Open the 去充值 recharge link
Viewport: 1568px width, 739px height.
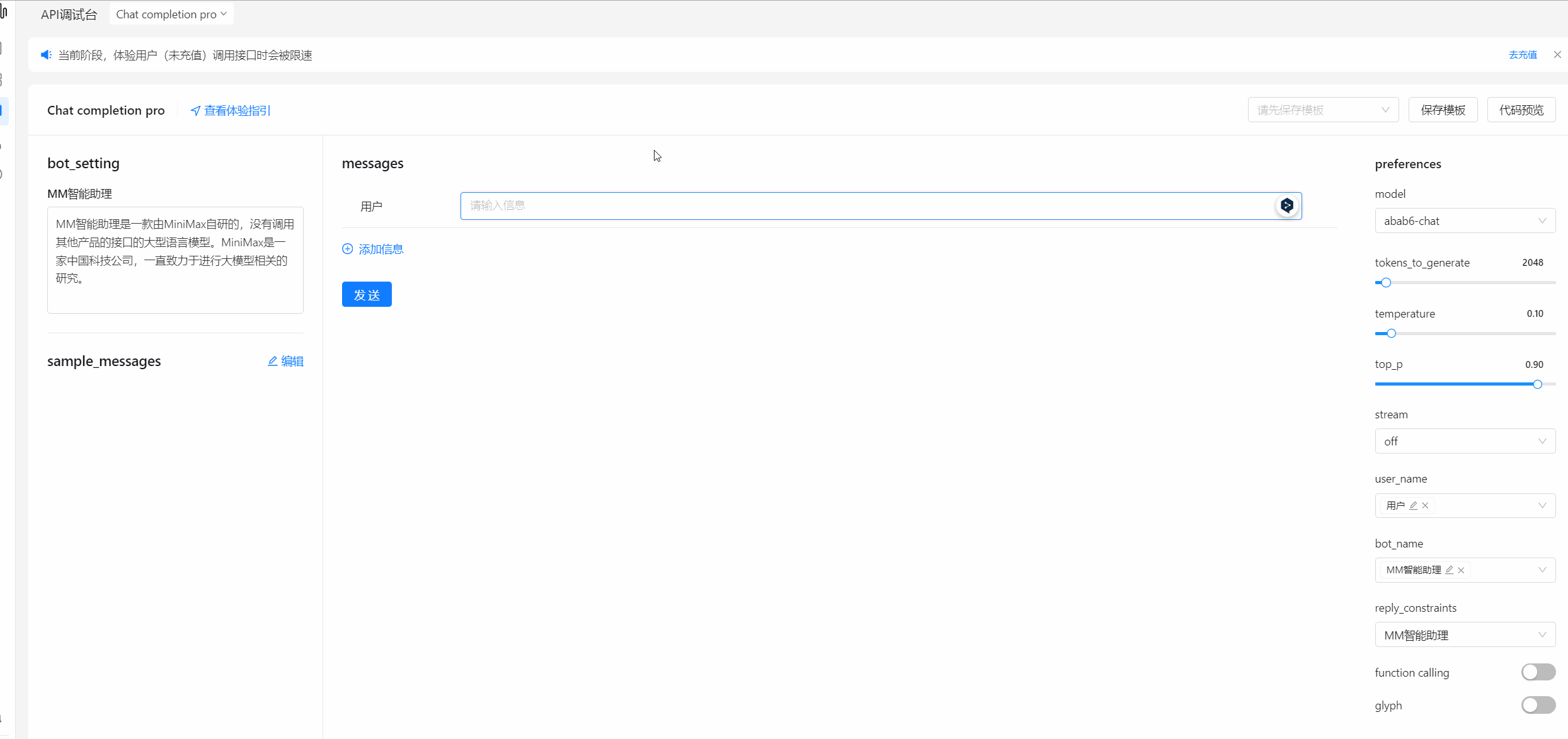pos(1523,55)
